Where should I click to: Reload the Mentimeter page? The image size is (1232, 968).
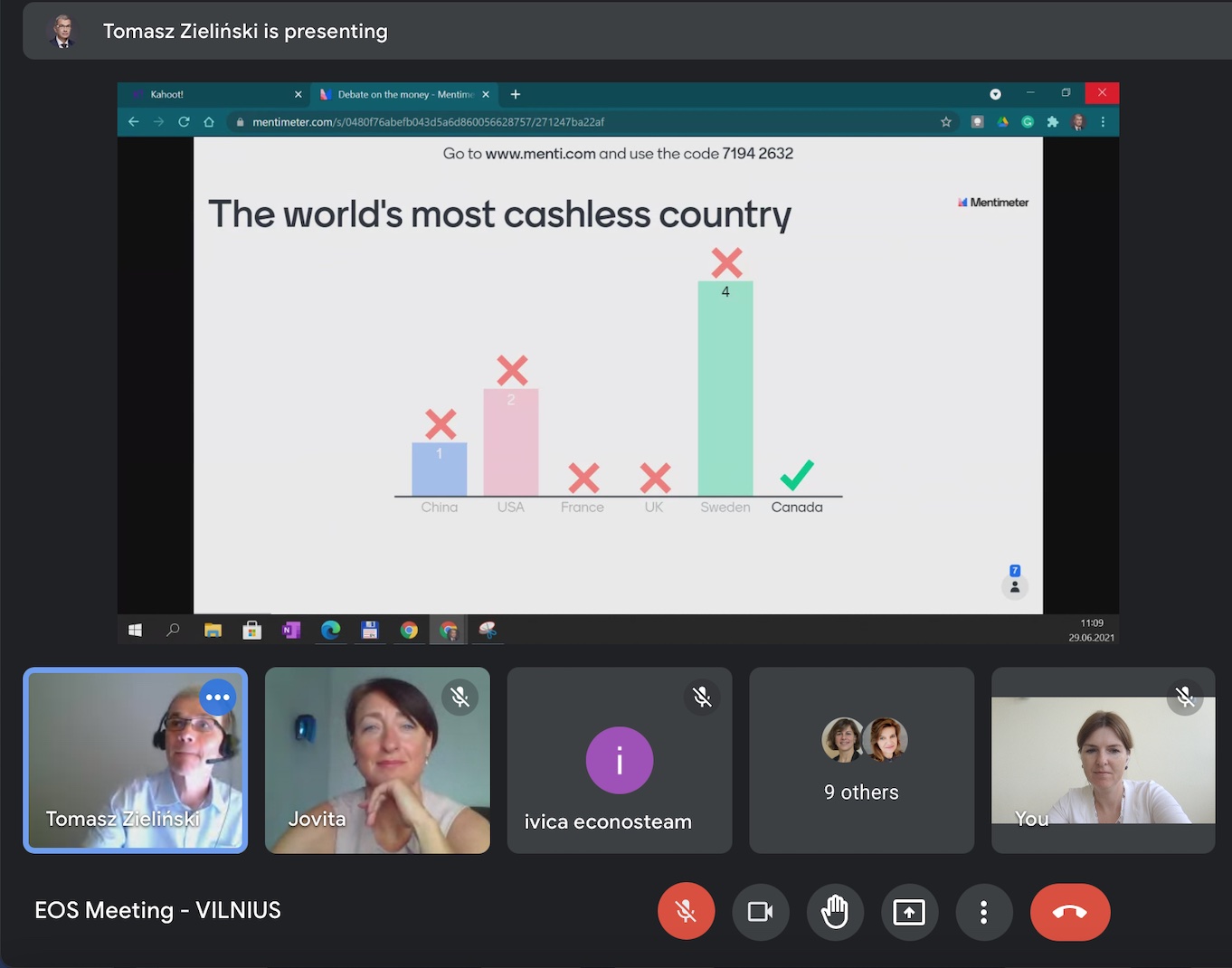(184, 122)
